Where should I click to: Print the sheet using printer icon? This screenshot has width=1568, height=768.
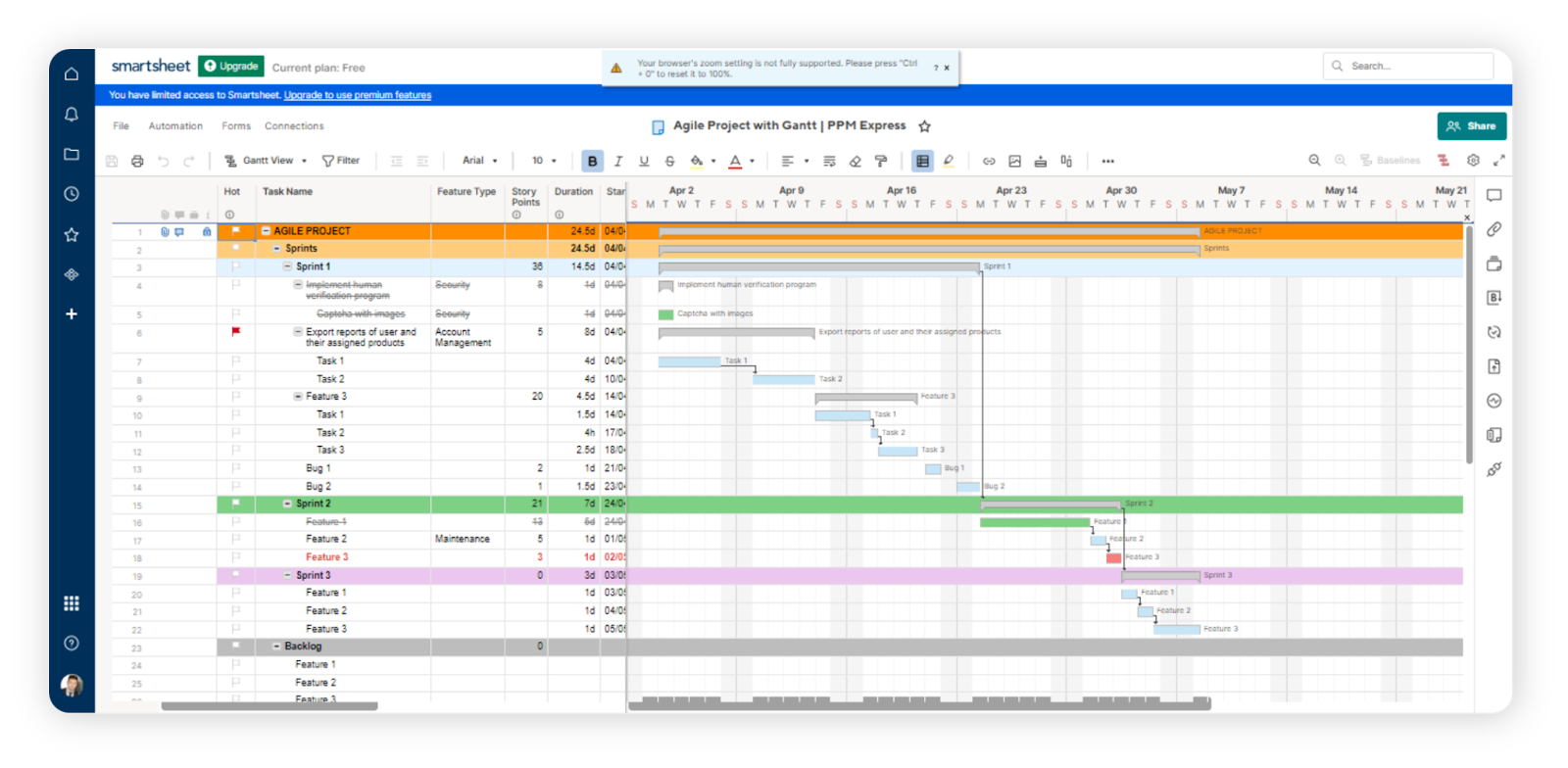(x=137, y=161)
